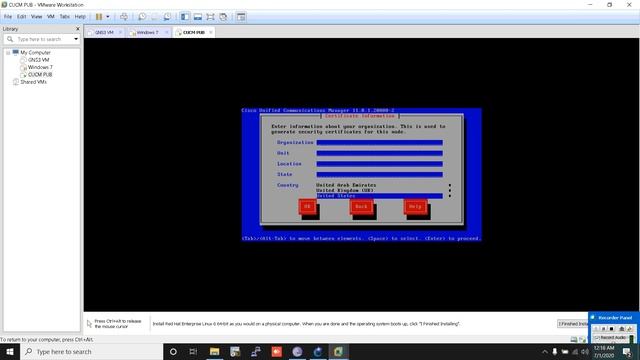Screen dimensions: 640x360
Task: Click the Unity mode toolbar icon
Action: click(223, 17)
